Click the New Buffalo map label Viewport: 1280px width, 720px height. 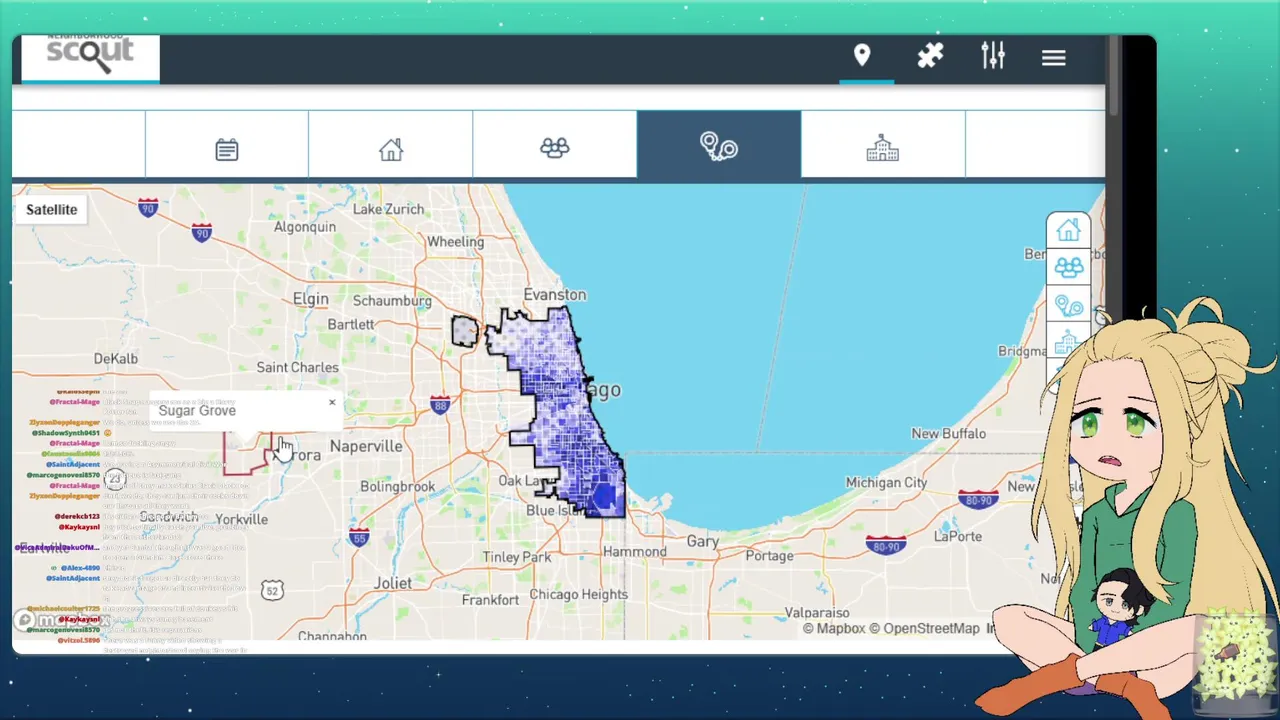click(948, 434)
